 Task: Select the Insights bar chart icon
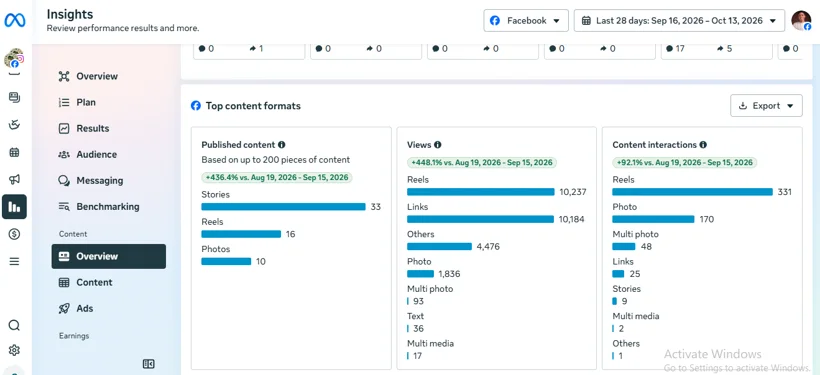coord(14,207)
